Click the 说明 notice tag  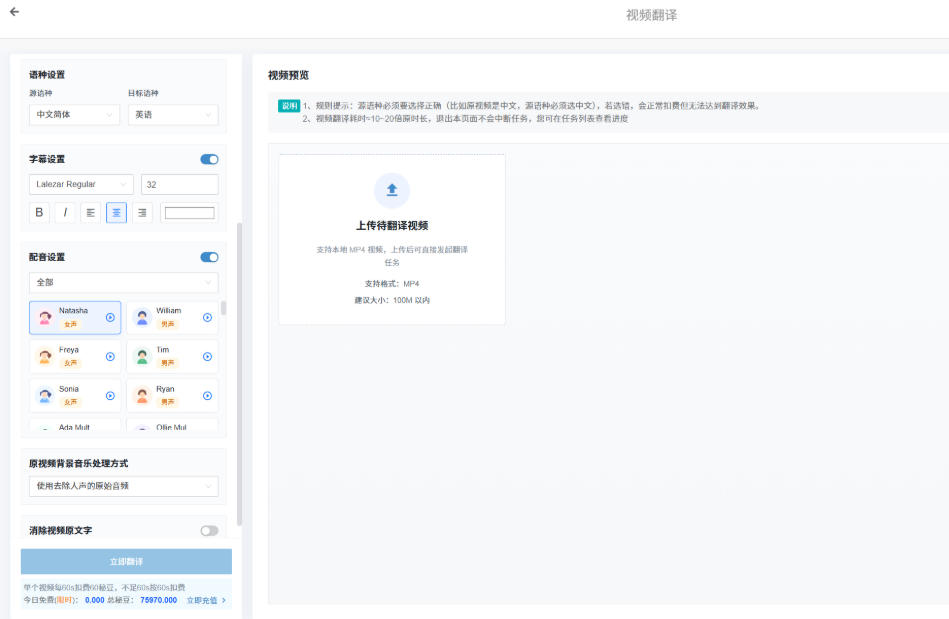click(289, 106)
